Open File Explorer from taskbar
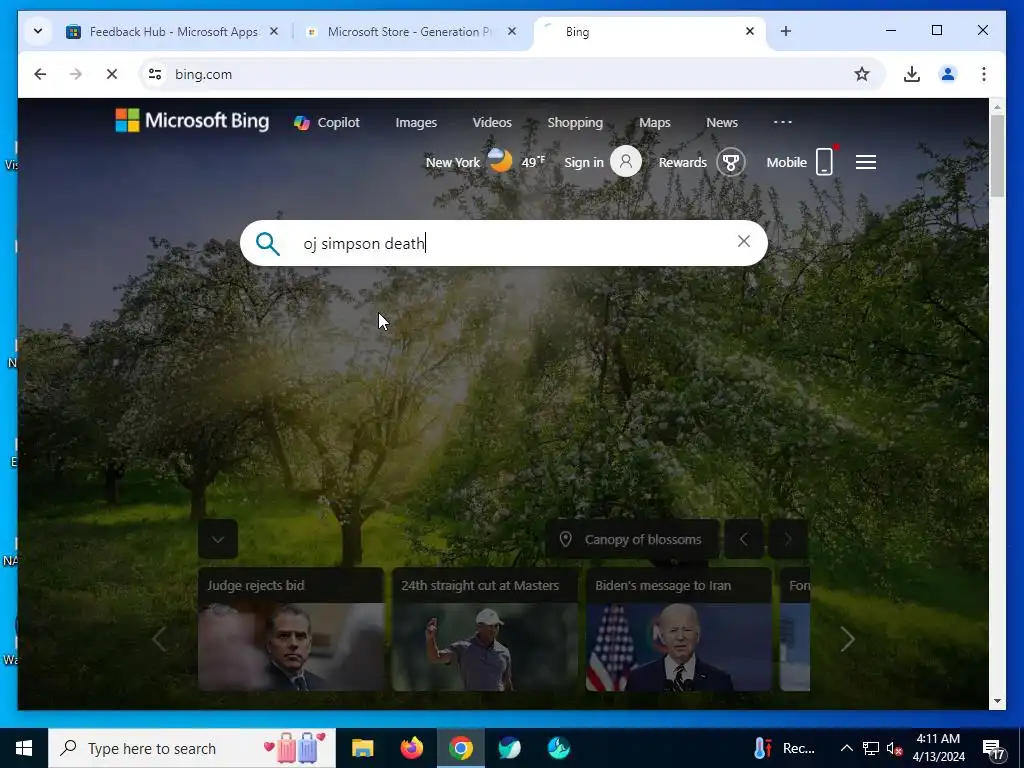Screen dimensions: 1024x768 tap(362, 748)
